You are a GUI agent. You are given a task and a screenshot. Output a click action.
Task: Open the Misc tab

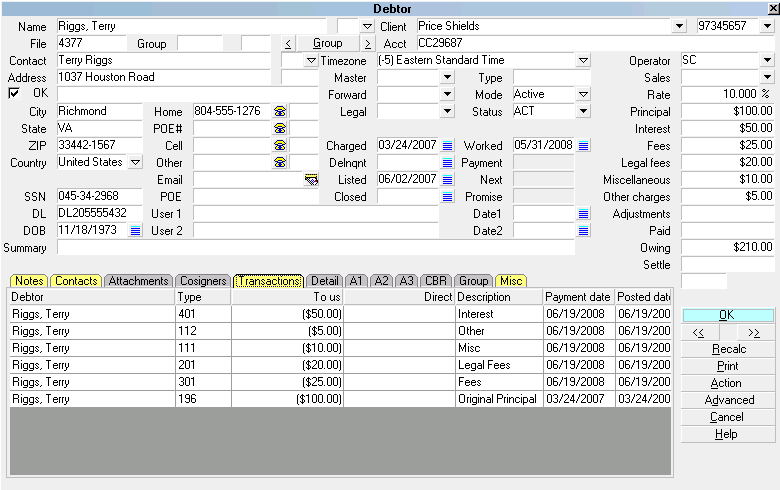511,281
